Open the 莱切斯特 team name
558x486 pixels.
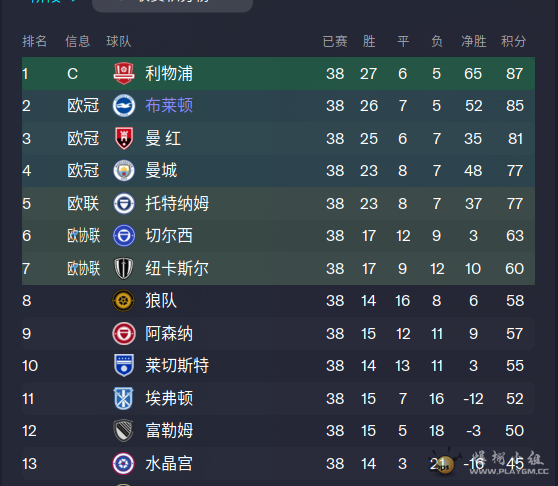point(177,366)
